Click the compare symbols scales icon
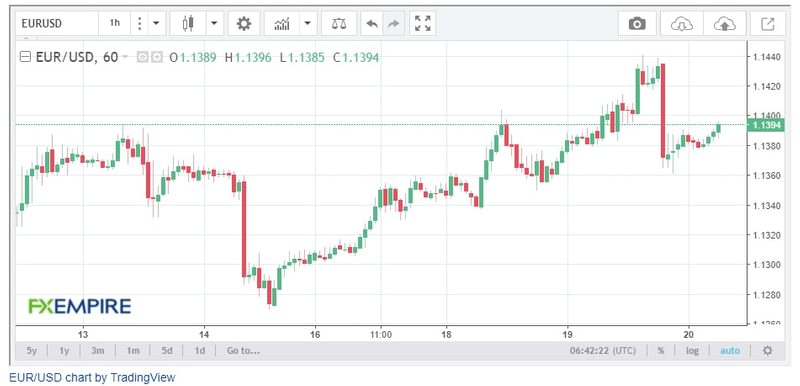This screenshot has height=386, width=800. pyautogui.click(x=338, y=23)
